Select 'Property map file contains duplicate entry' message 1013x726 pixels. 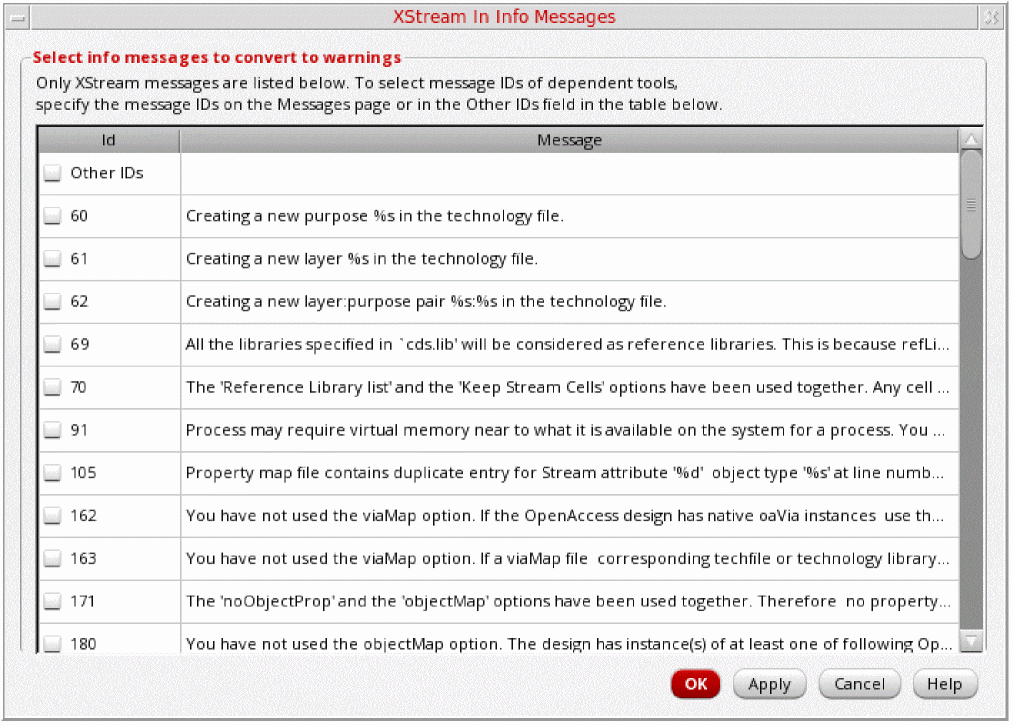point(565,473)
